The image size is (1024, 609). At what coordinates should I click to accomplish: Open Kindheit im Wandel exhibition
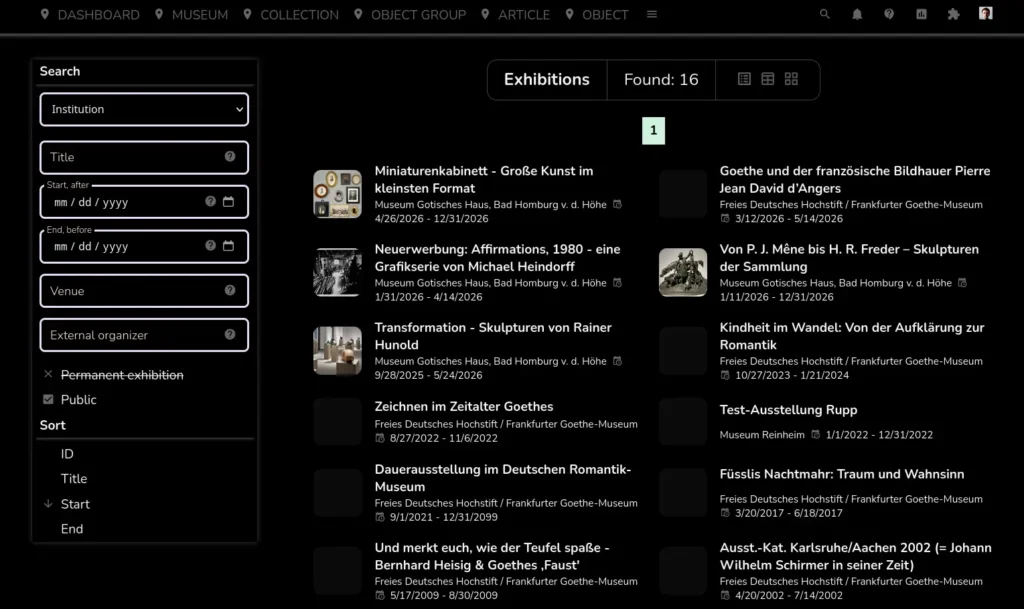point(852,336)
